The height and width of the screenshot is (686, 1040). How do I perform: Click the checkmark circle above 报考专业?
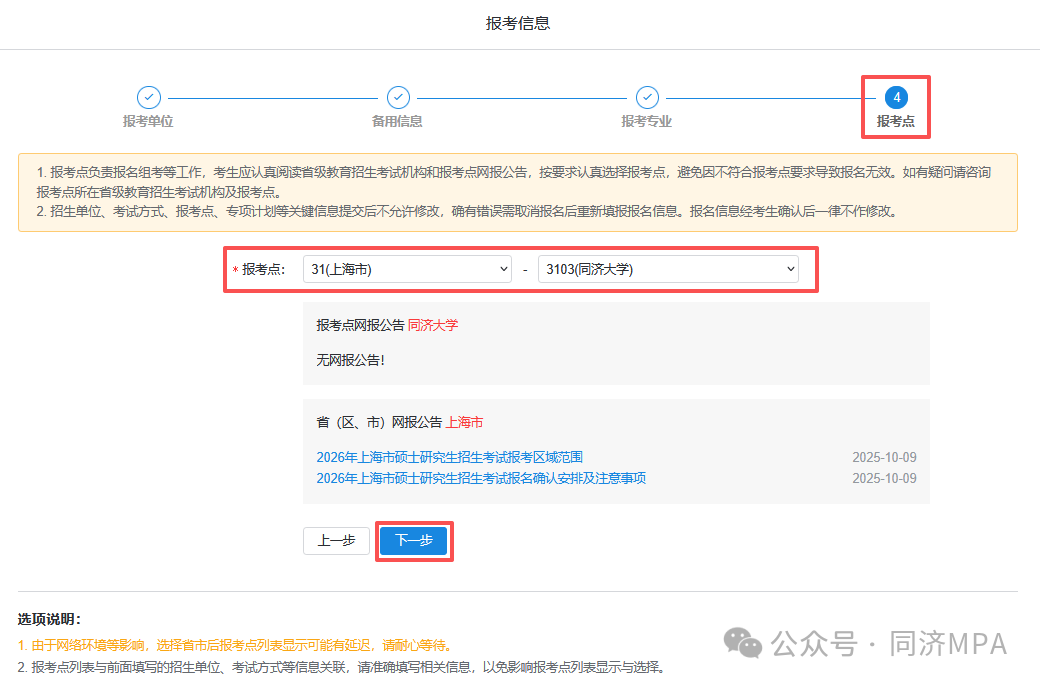click(x=647, y=98)
